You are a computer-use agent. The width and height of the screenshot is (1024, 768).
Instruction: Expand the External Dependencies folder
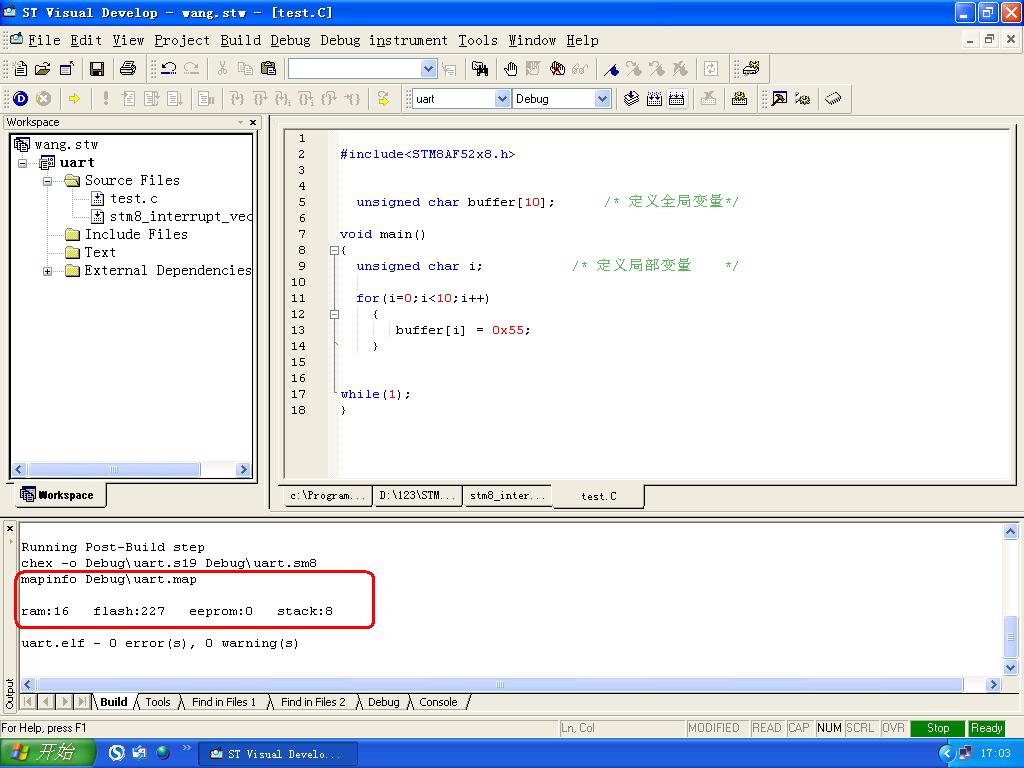click(x=48, y=271)
